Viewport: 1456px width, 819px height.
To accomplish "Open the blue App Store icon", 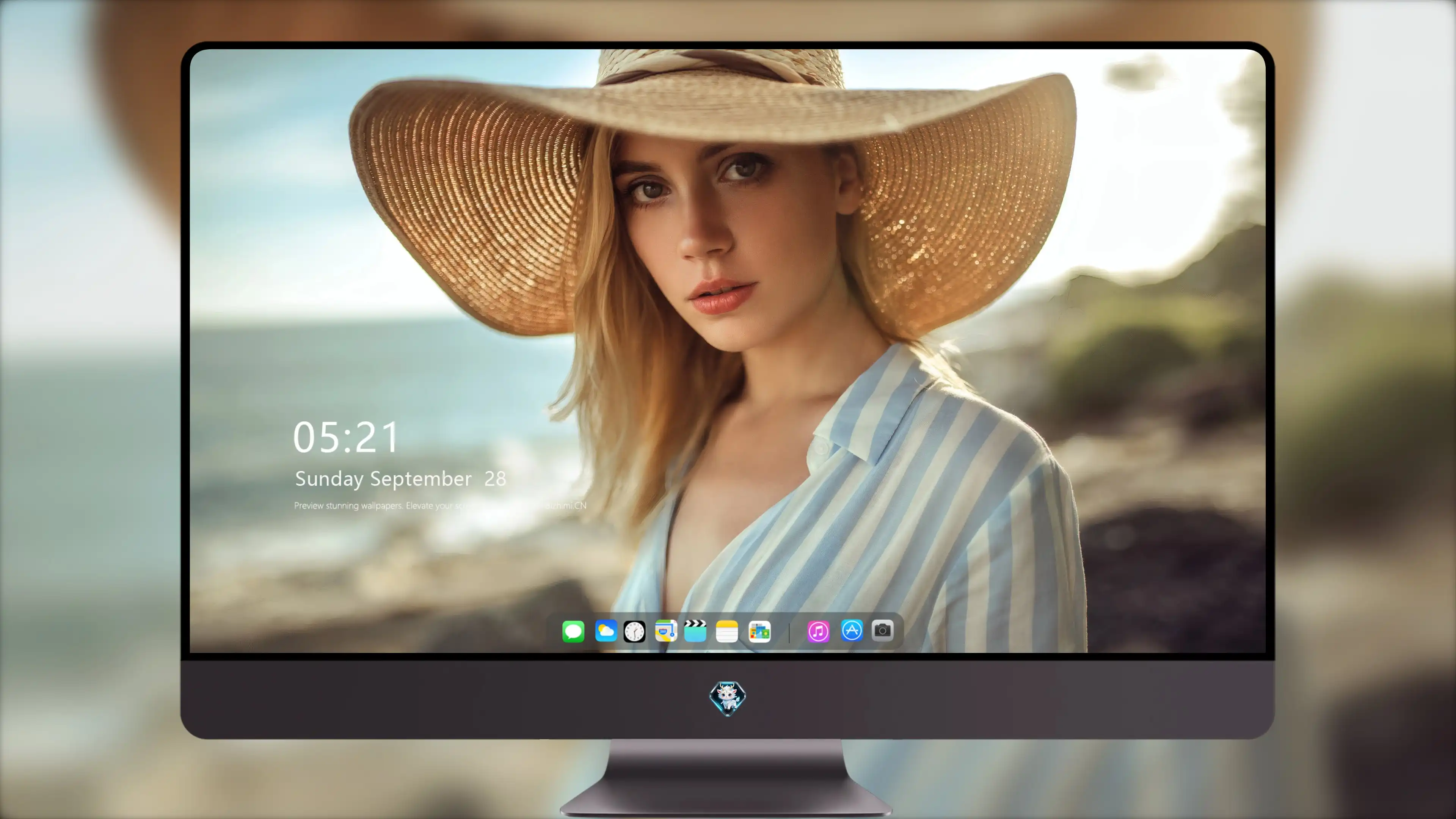I will (852, 631).
